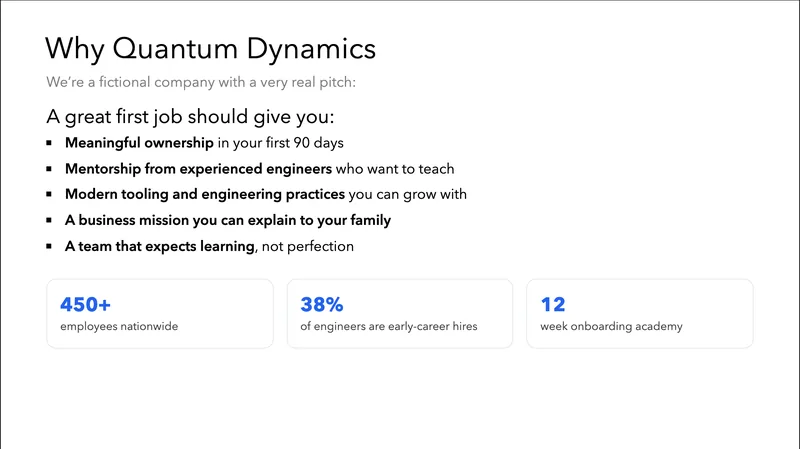Click the bold "A team that expects learning" text

[160, 246]
